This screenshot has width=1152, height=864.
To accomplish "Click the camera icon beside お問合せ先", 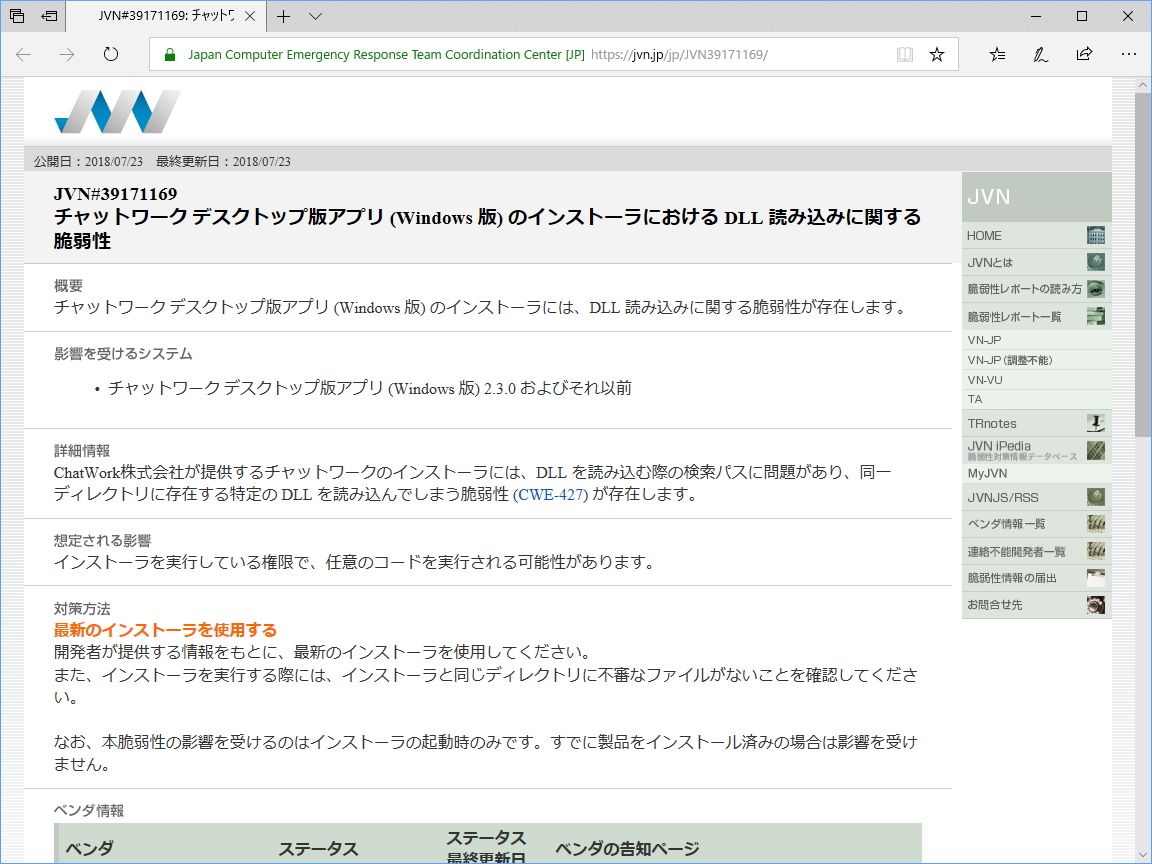I will click(1095, 605).
